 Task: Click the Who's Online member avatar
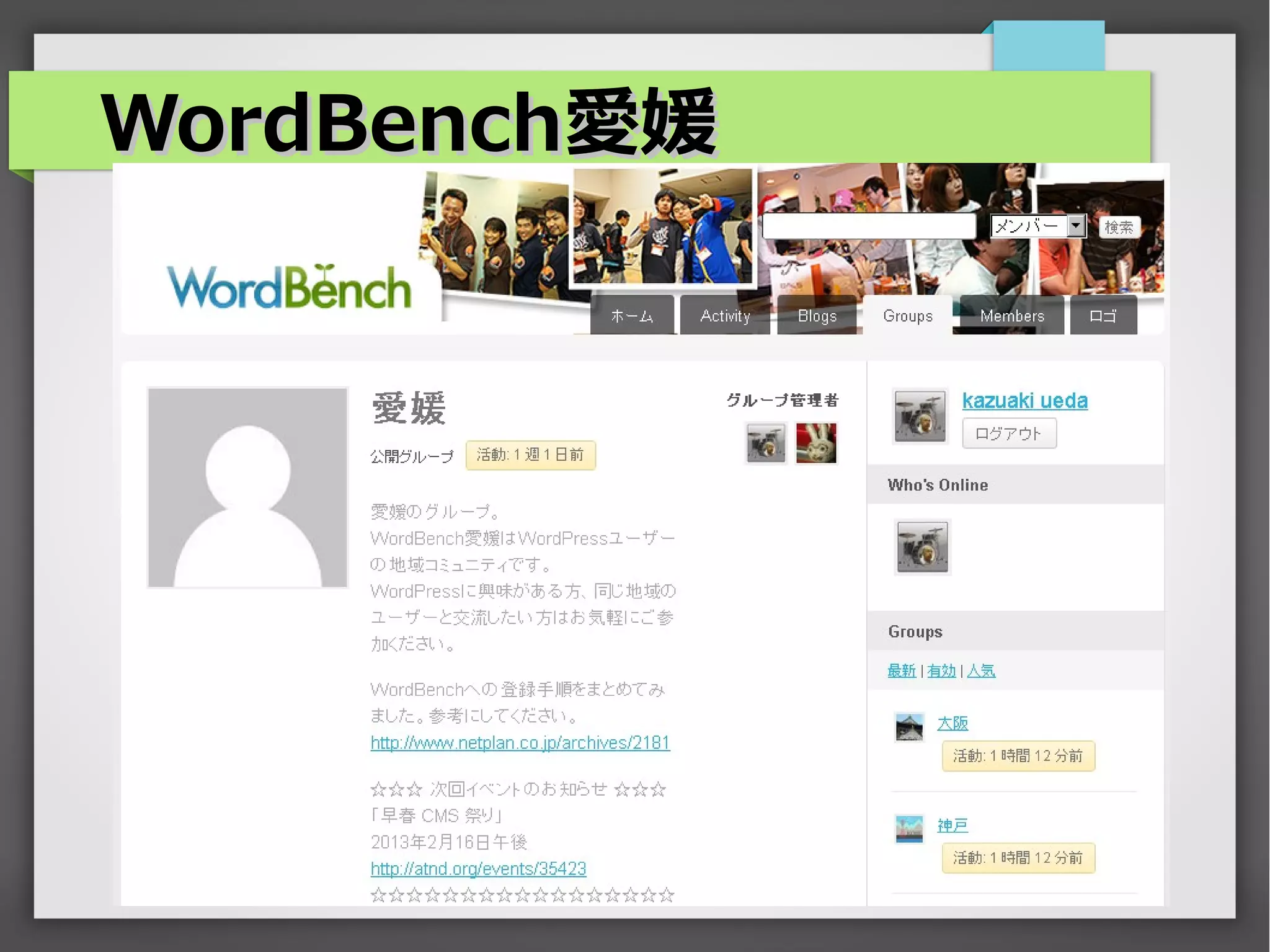coord(922,547)
